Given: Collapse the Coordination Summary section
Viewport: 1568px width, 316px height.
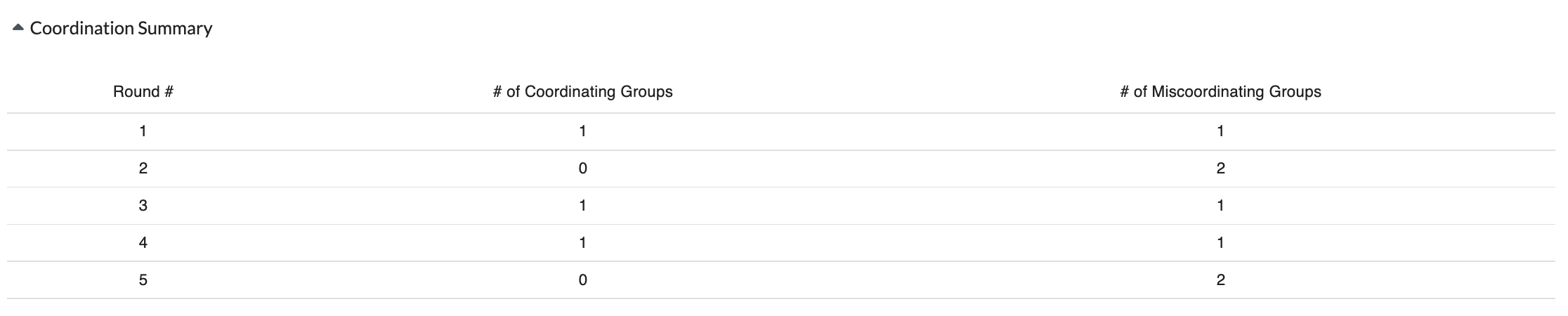Looking at the screenshot, I should pyautogui.click(x=18, y=29).
